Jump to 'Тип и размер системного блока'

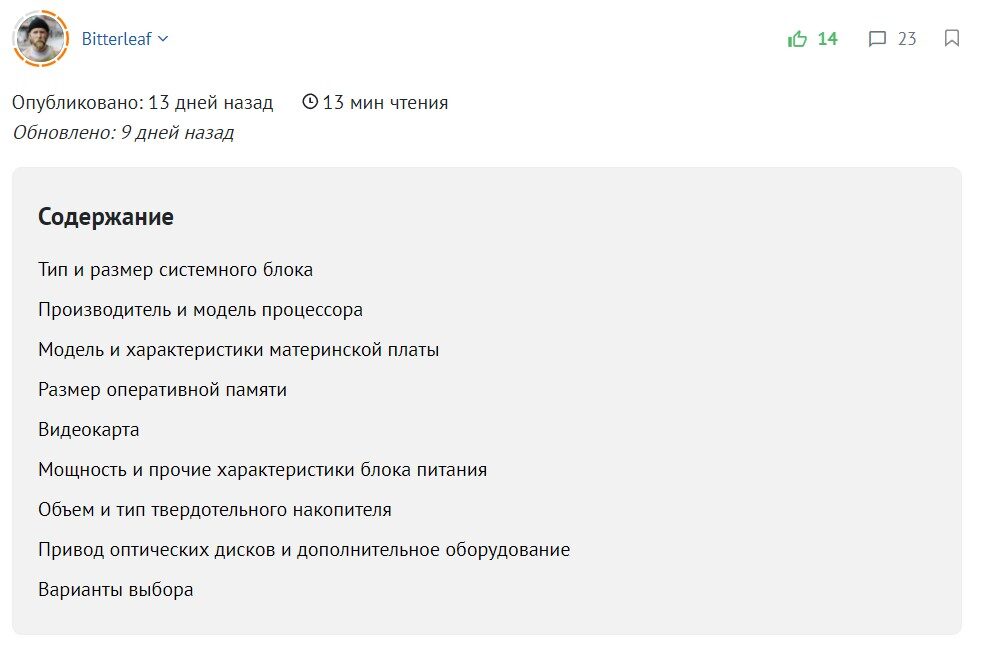pyautogui.click(x=175, y=270)
